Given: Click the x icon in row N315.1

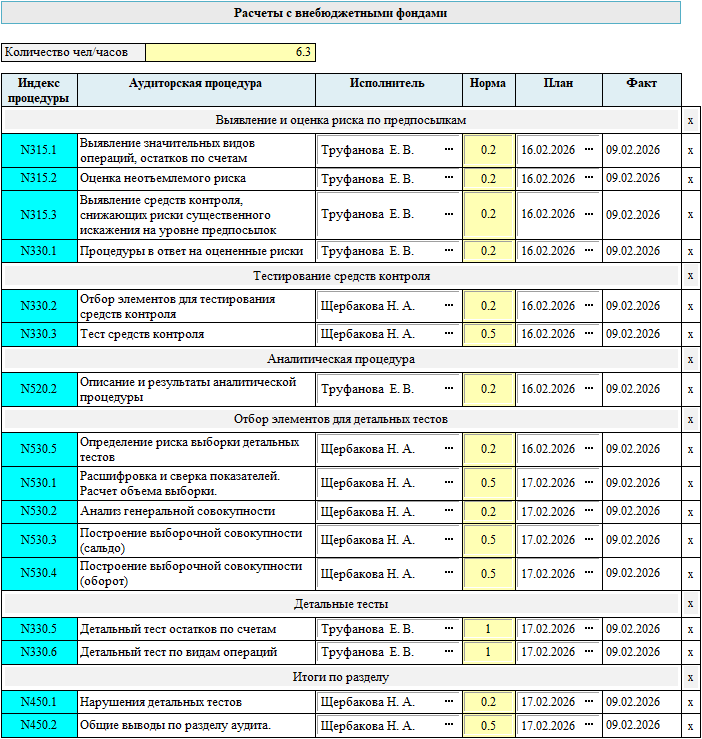Looking at the screenshot, I should click(690, 151).
